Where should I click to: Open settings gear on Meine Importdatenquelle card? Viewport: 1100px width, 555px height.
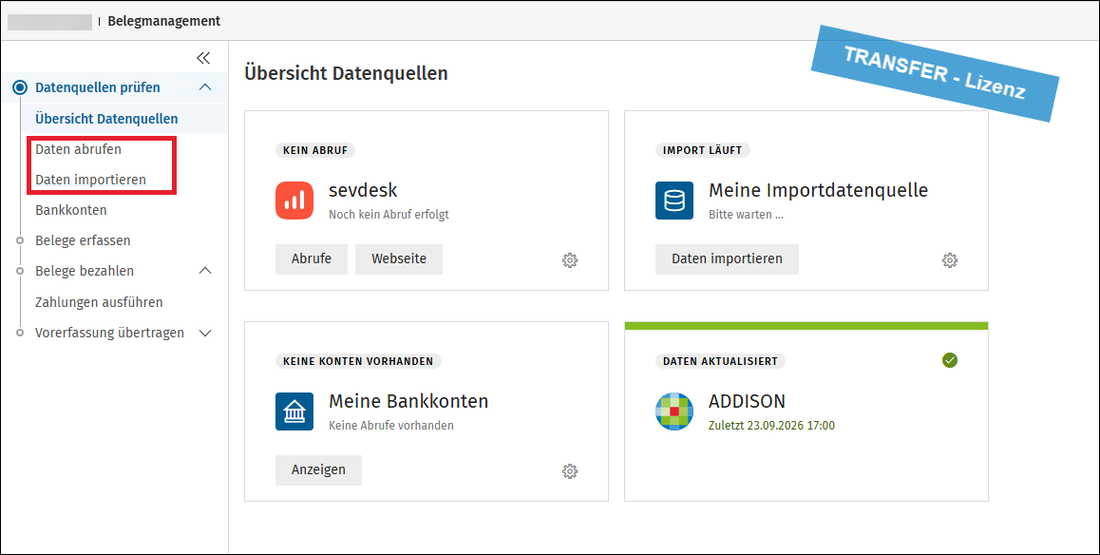[949, 260]
